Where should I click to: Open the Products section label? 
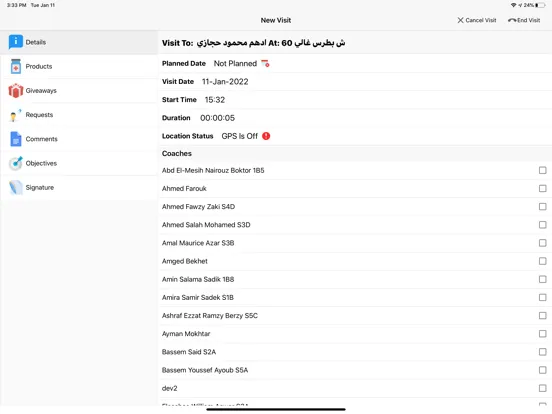pyautogui.click(x=39, y=66)
